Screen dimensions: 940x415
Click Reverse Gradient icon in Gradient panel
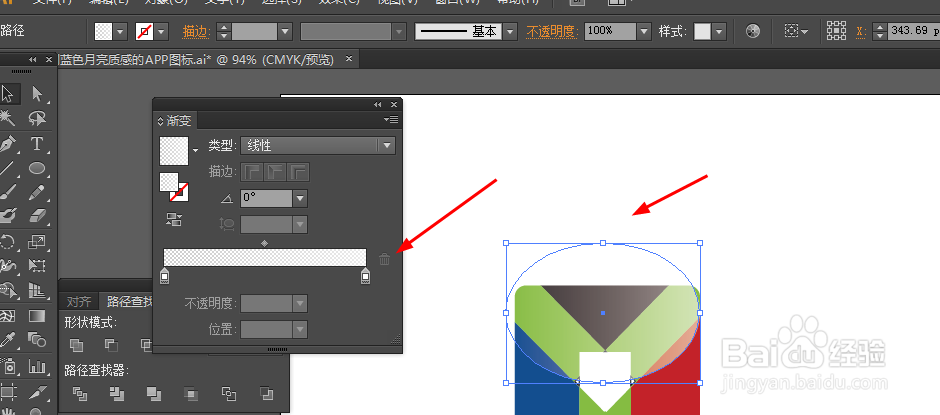click(174, 220)
